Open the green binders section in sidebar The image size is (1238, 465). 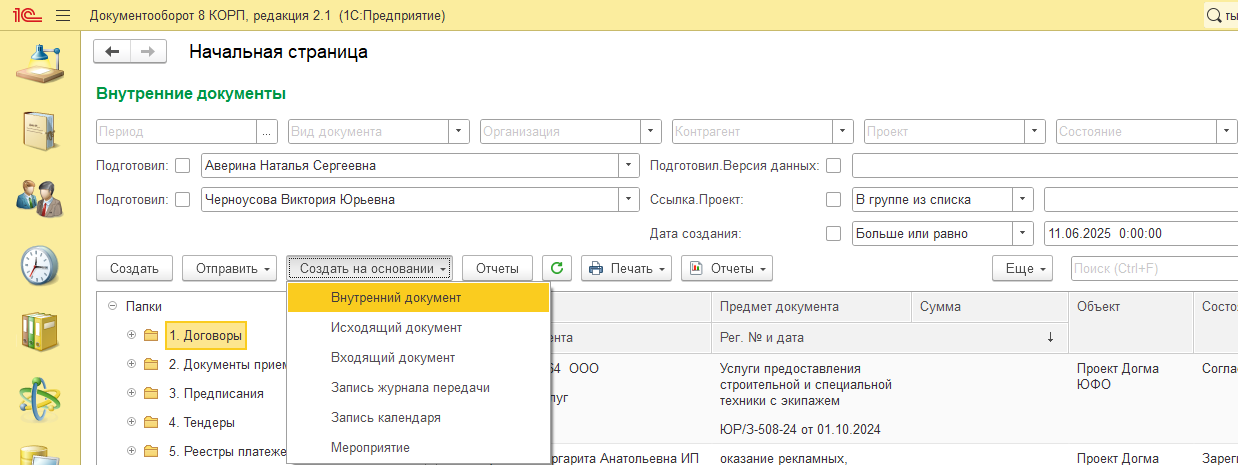pos(40,332)
